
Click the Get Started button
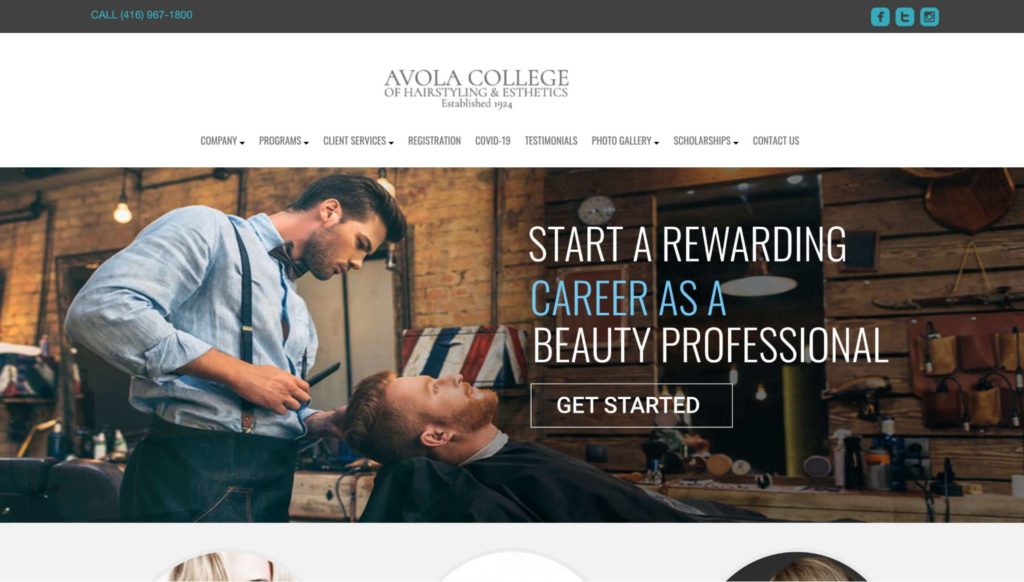(631, 405)
